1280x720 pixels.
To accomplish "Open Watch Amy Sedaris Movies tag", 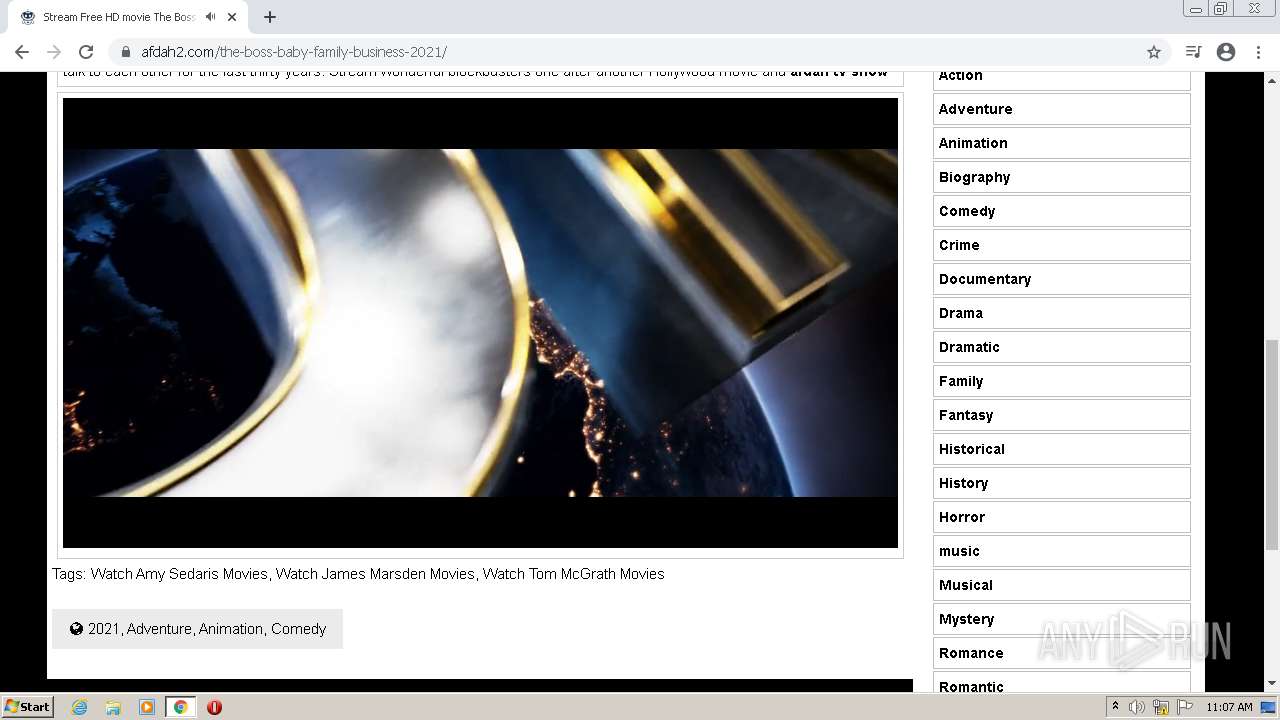I will coord(179,574).
